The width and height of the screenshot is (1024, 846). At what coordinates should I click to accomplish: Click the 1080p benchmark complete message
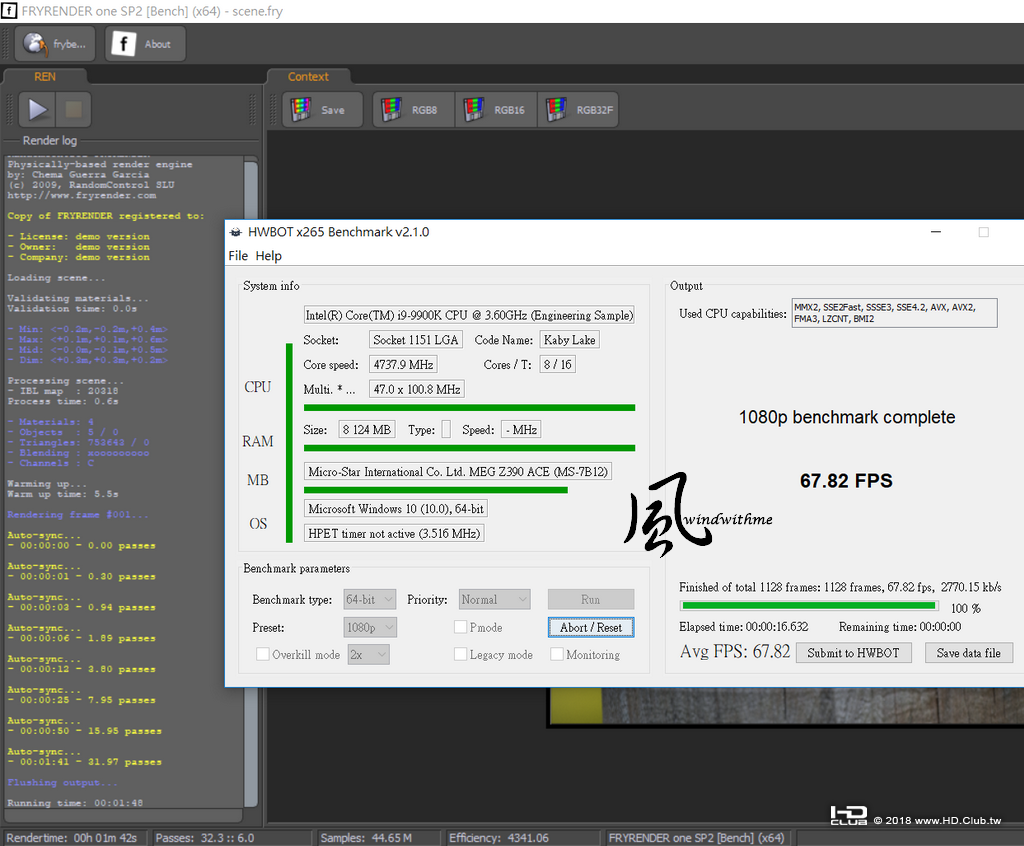tap(846, 417)
